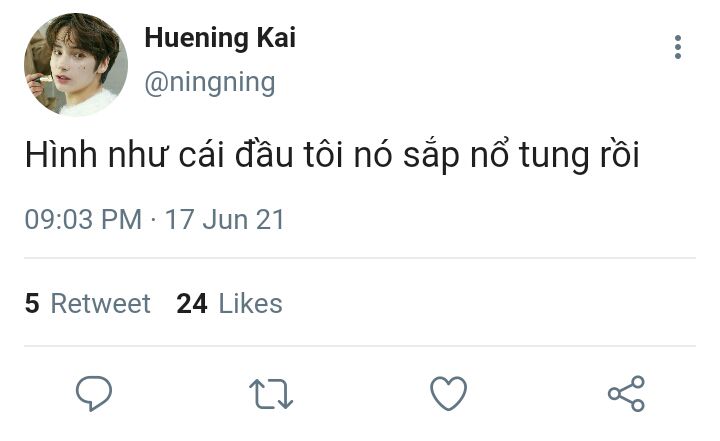This screenshot has height=441, width=720.
Task: Click the Huening Kai display name
Action: tap(220, 39)
